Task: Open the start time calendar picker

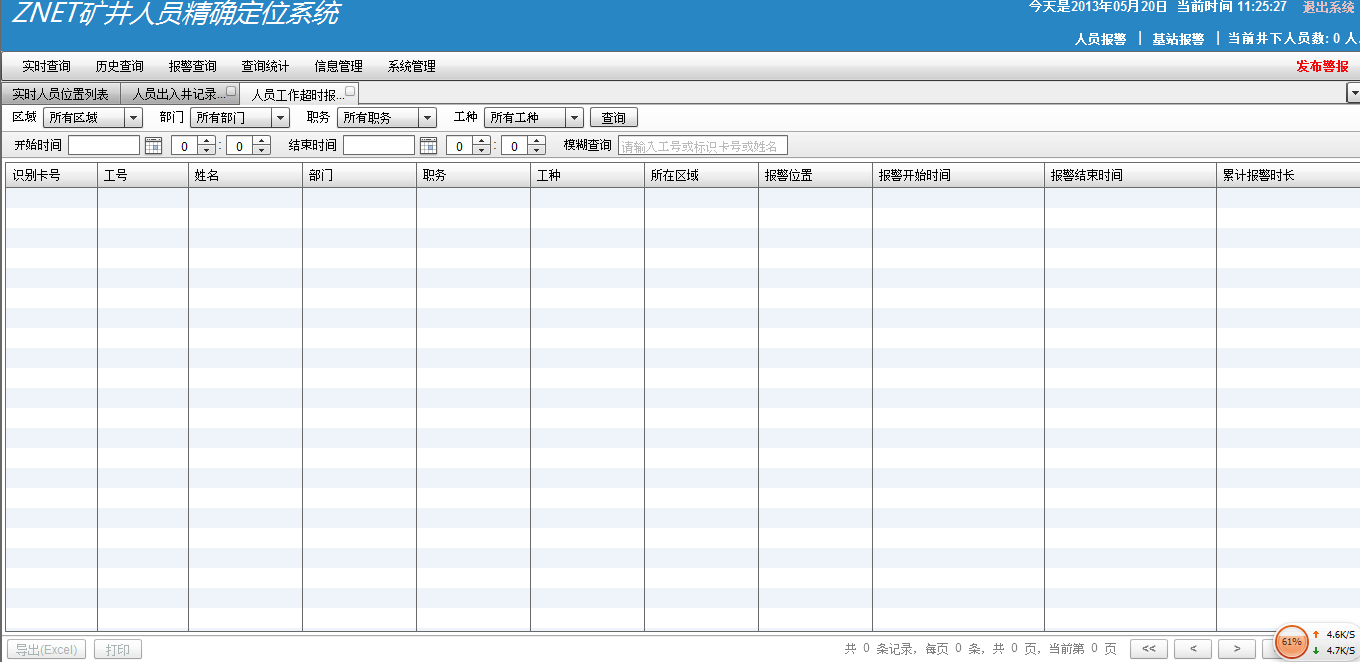Action: click(x=153, y=146)
